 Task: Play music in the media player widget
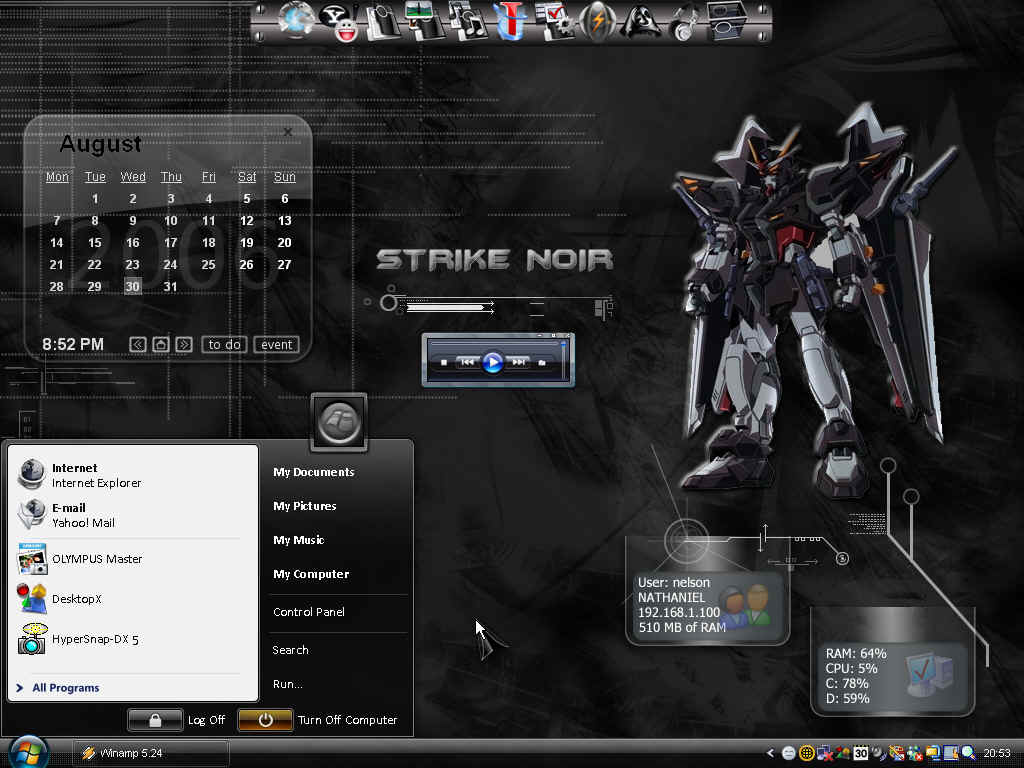(492, 362)
